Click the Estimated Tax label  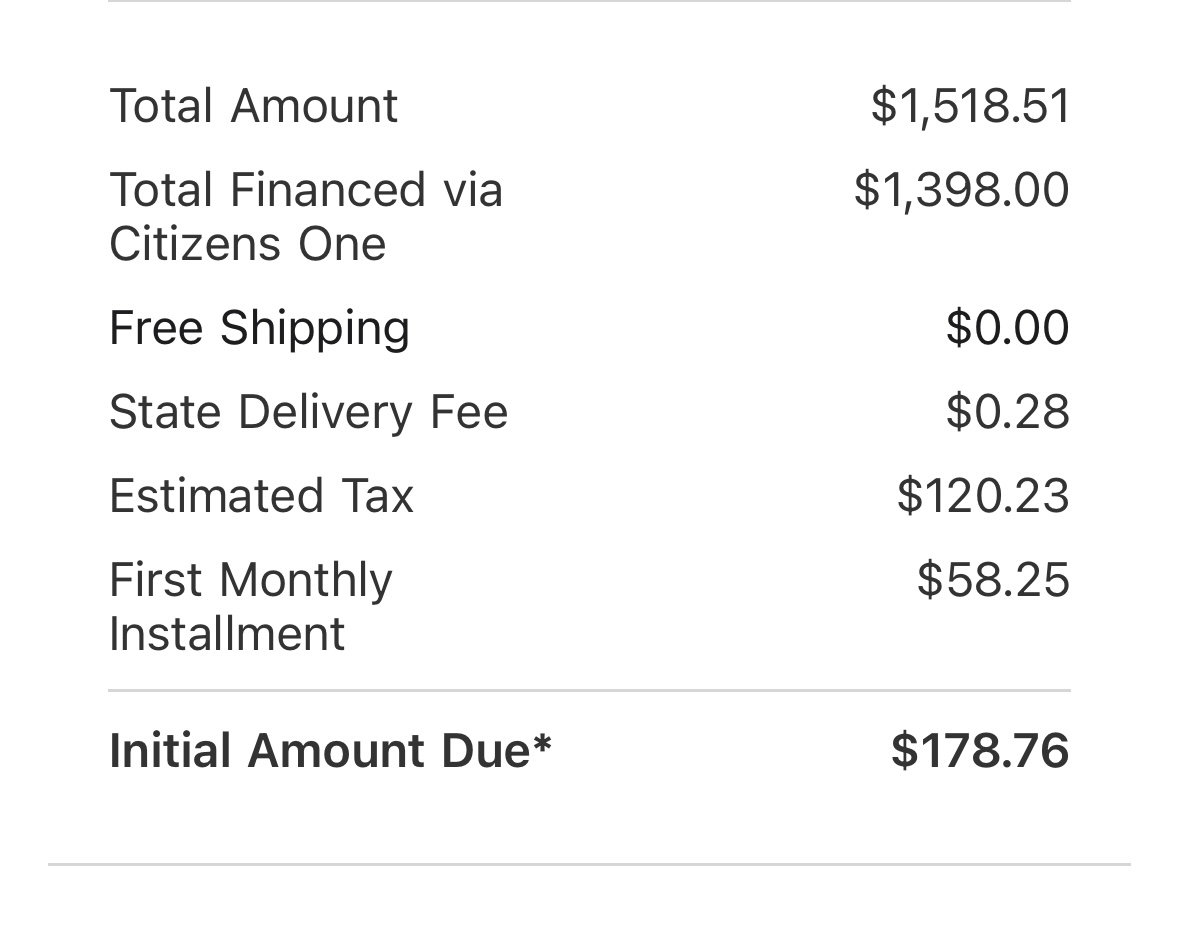pos(262,496)
